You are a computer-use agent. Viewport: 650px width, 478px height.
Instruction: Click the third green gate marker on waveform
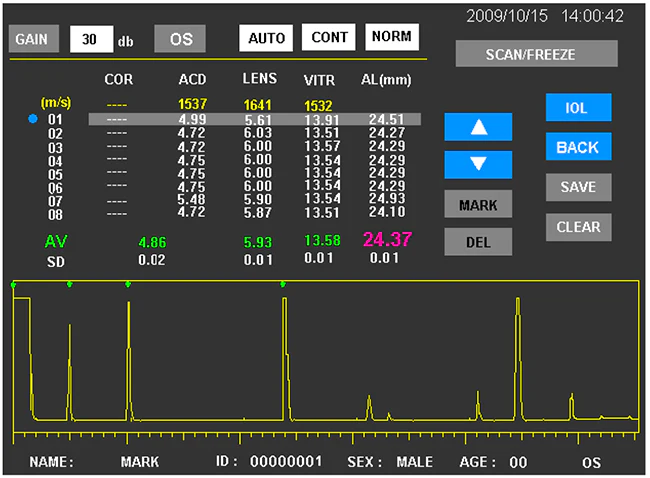point(128,284)
